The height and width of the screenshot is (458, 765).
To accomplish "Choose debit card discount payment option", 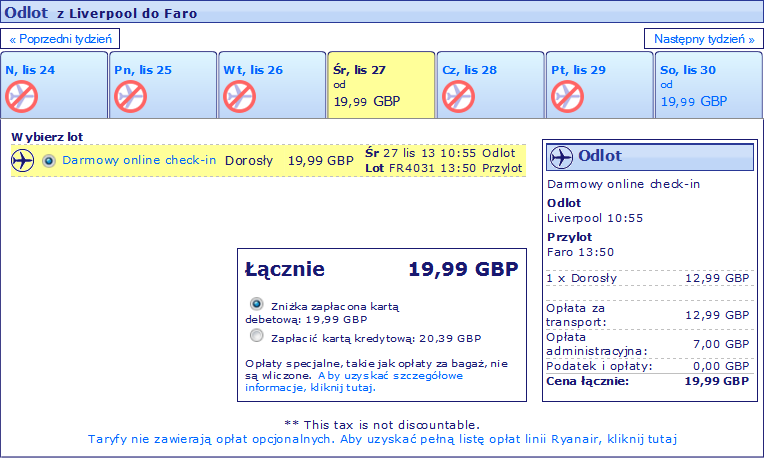I will [x=257, y=304].
